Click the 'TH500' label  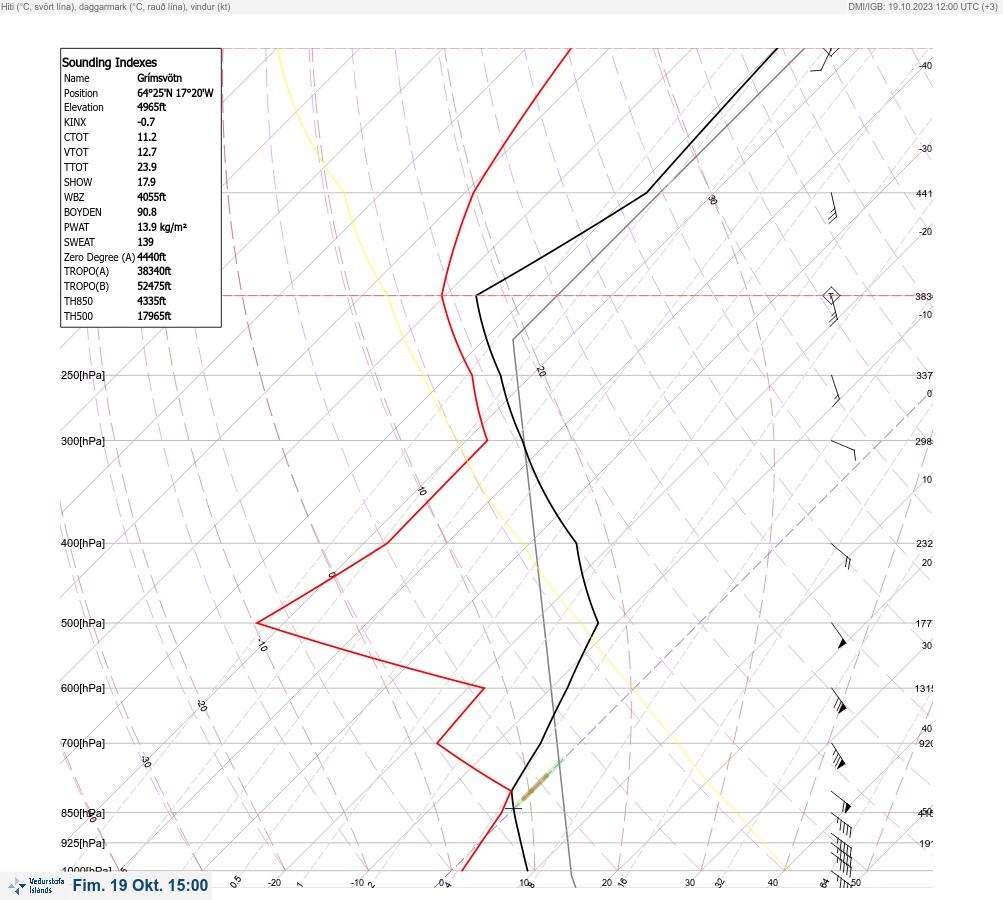[x=78, y=316]
